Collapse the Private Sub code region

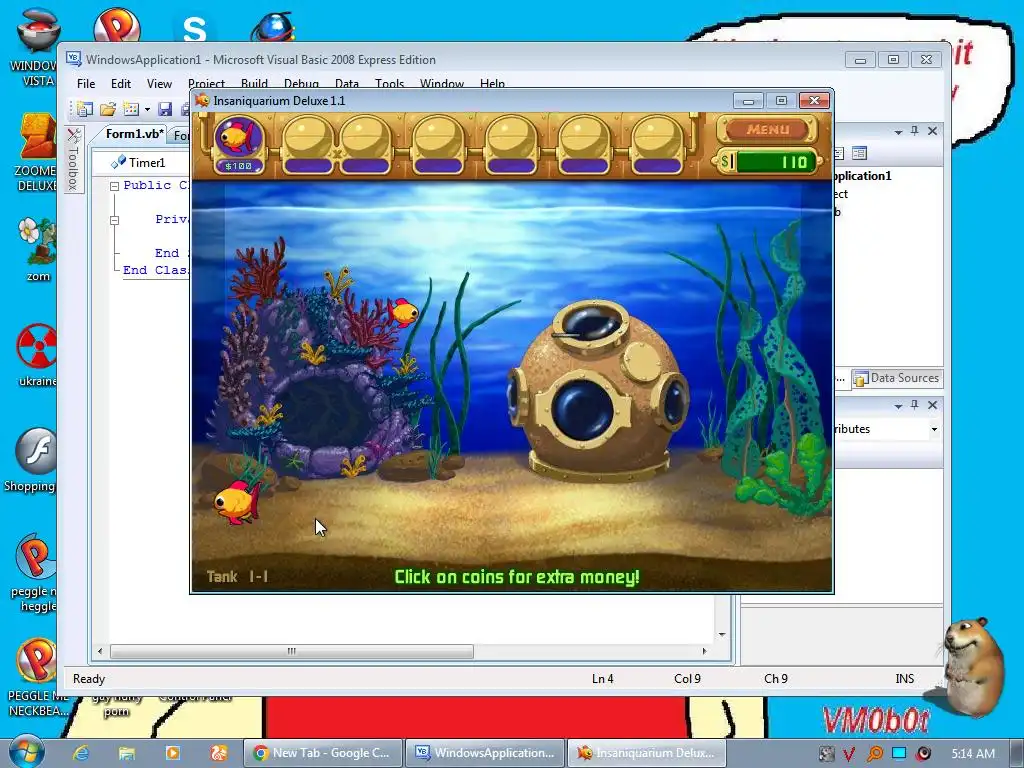click(114, 220)
